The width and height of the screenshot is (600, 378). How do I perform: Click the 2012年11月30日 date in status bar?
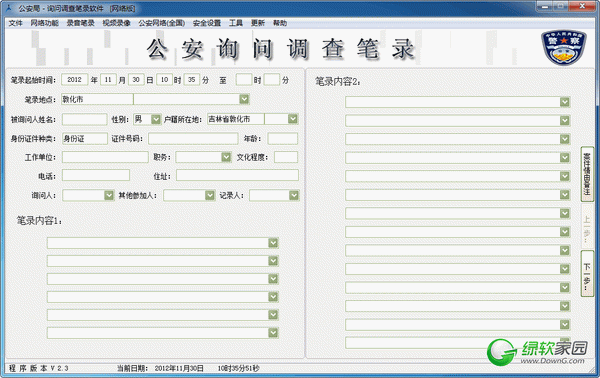click(x=179, y=368)
